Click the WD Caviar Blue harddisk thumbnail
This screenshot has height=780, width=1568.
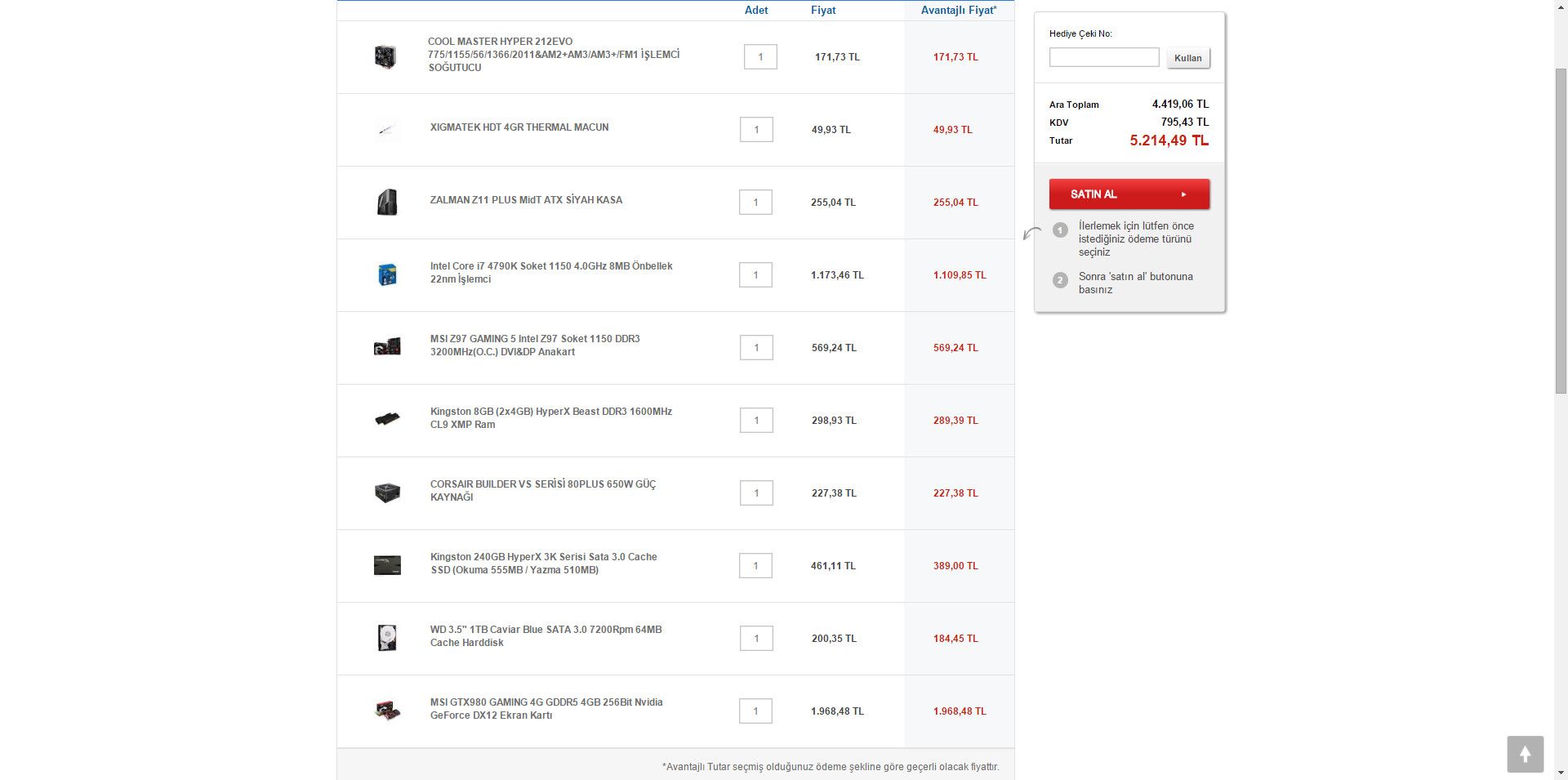click(x=387, y=638)
